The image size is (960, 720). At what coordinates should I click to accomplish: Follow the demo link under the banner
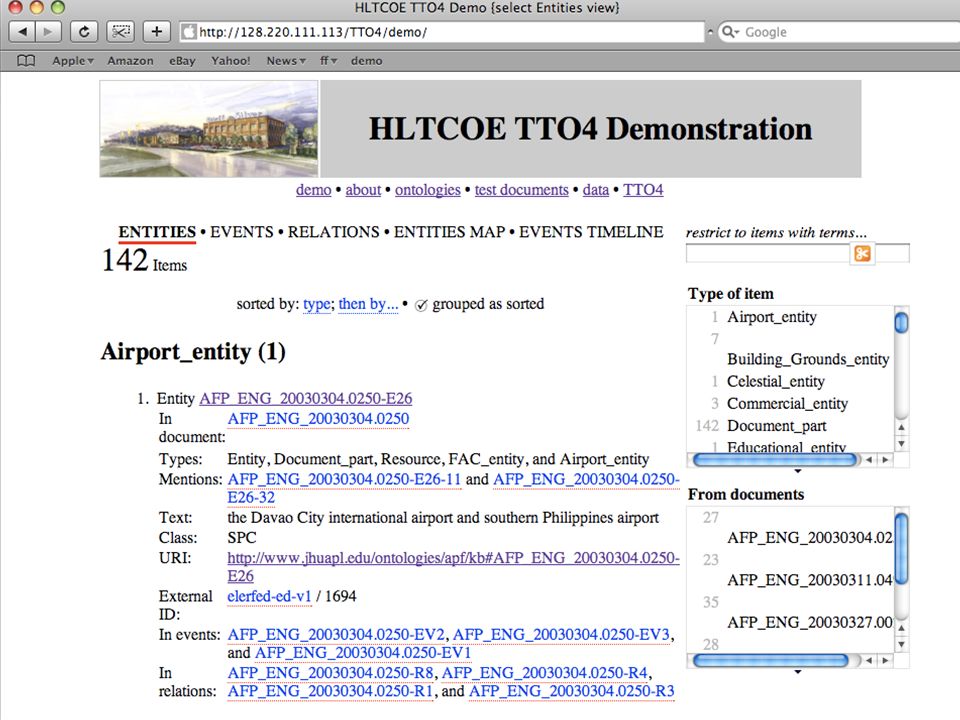(313, 190)
